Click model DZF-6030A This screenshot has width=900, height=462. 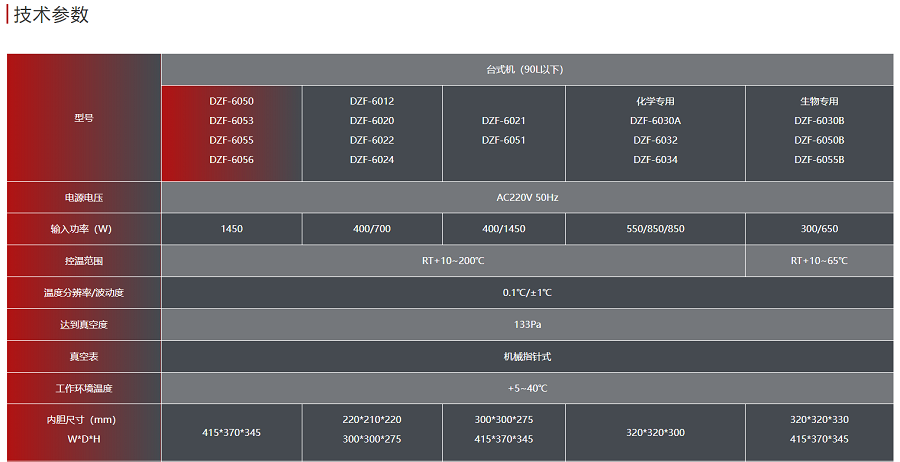(655, 121)
